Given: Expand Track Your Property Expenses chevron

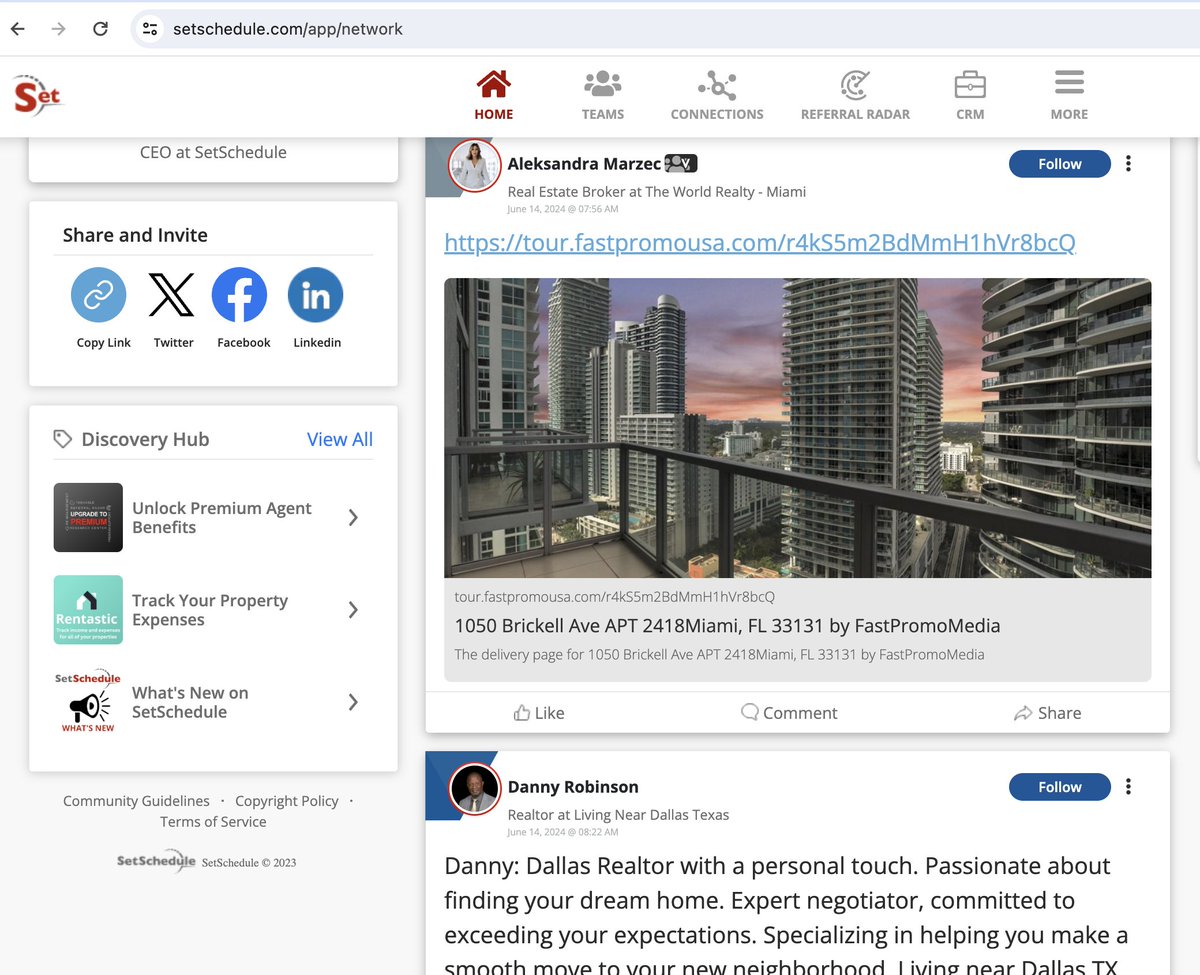Looking at the screenshot, I should (x=353, y=609).
